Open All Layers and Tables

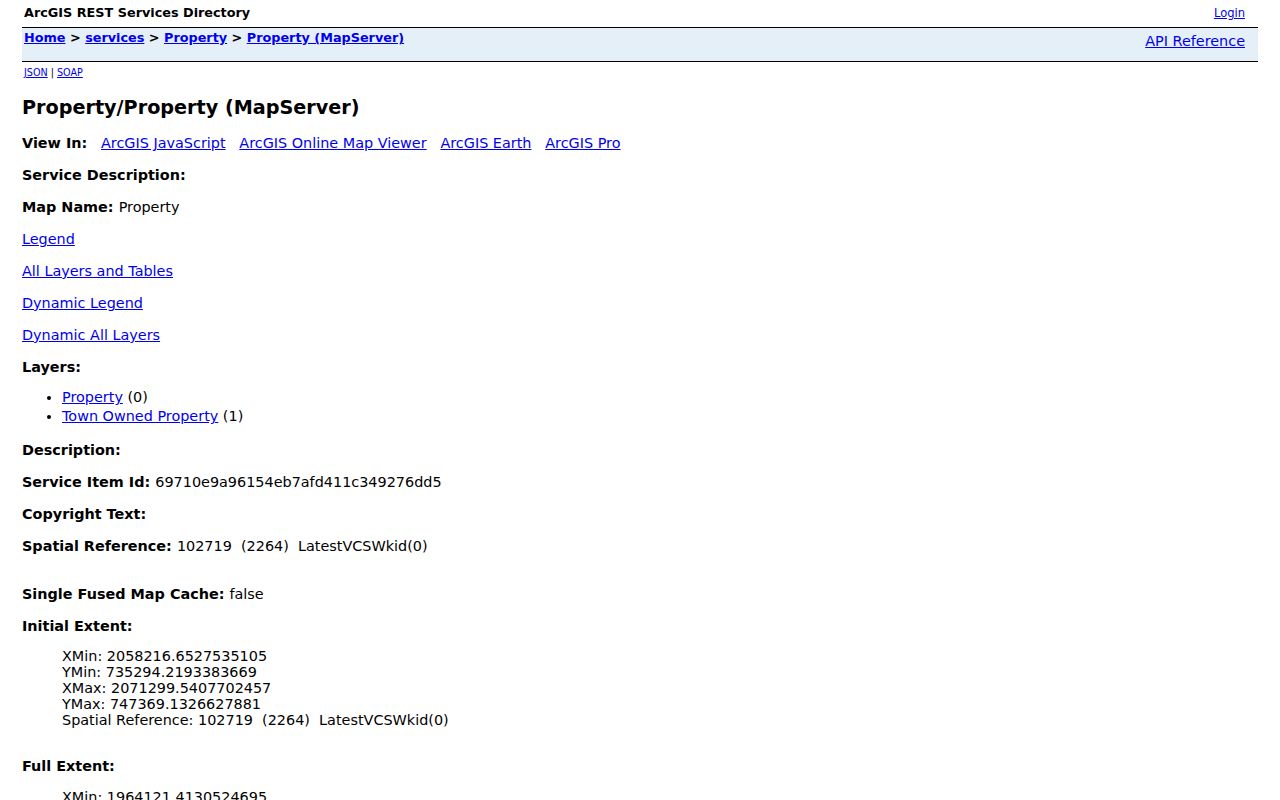point(97,271)
